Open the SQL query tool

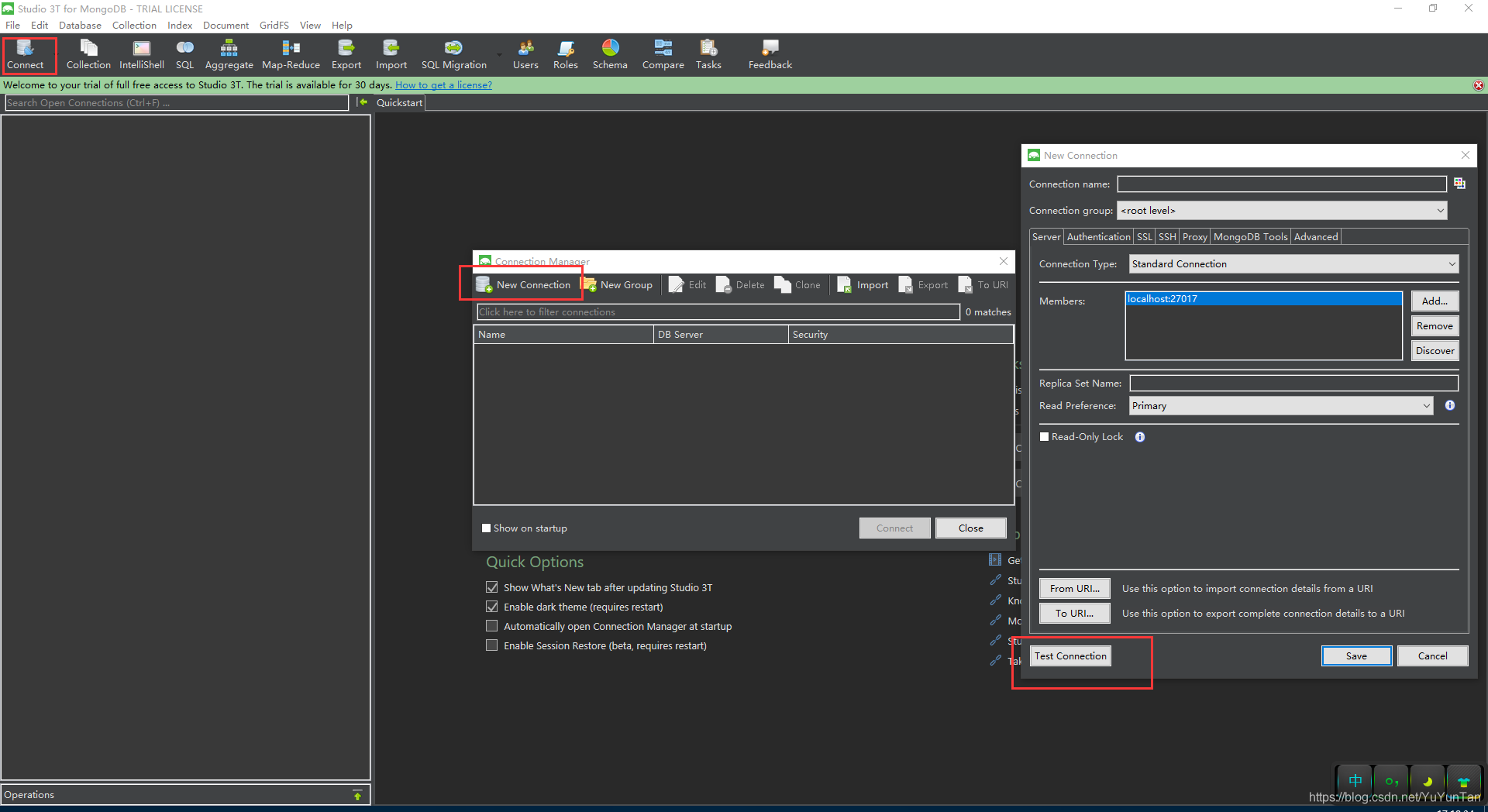click(184, 54)
